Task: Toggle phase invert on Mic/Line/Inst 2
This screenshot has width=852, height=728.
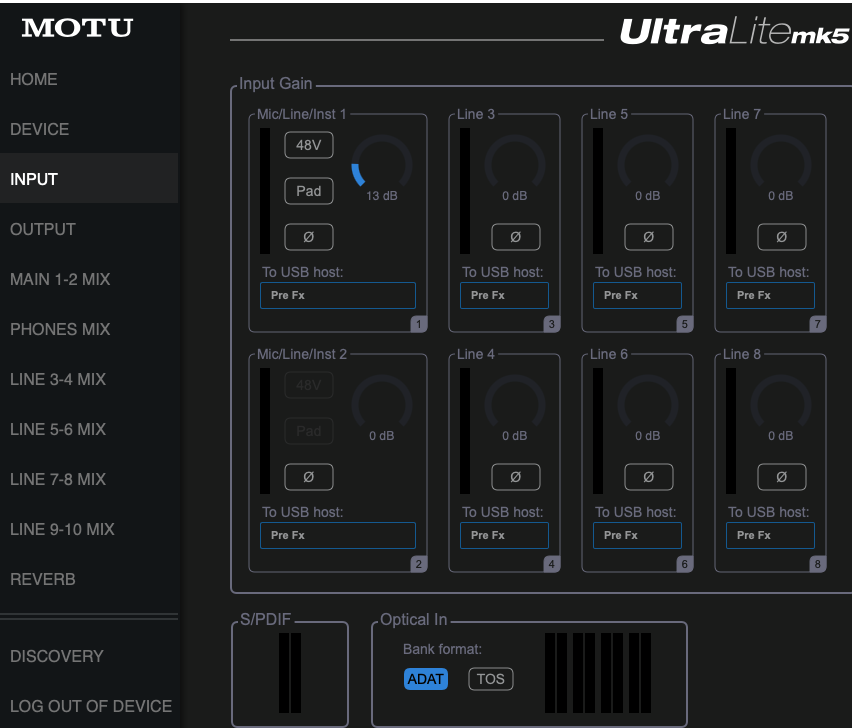Action: coord(308,477)
